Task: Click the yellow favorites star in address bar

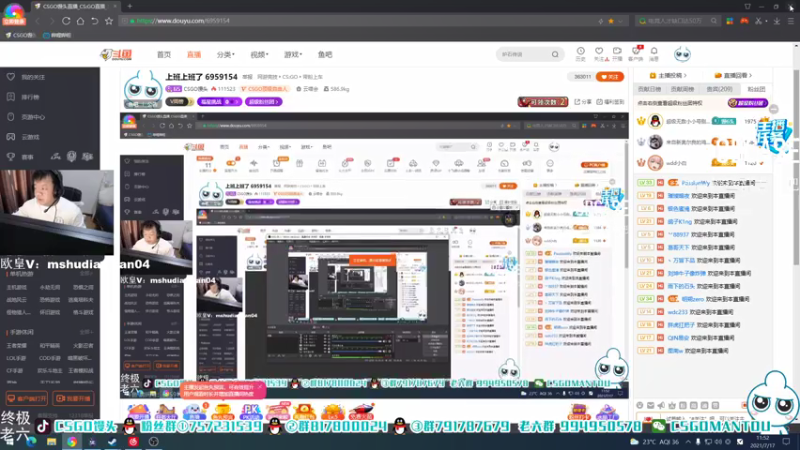Action: coord(611,21)
